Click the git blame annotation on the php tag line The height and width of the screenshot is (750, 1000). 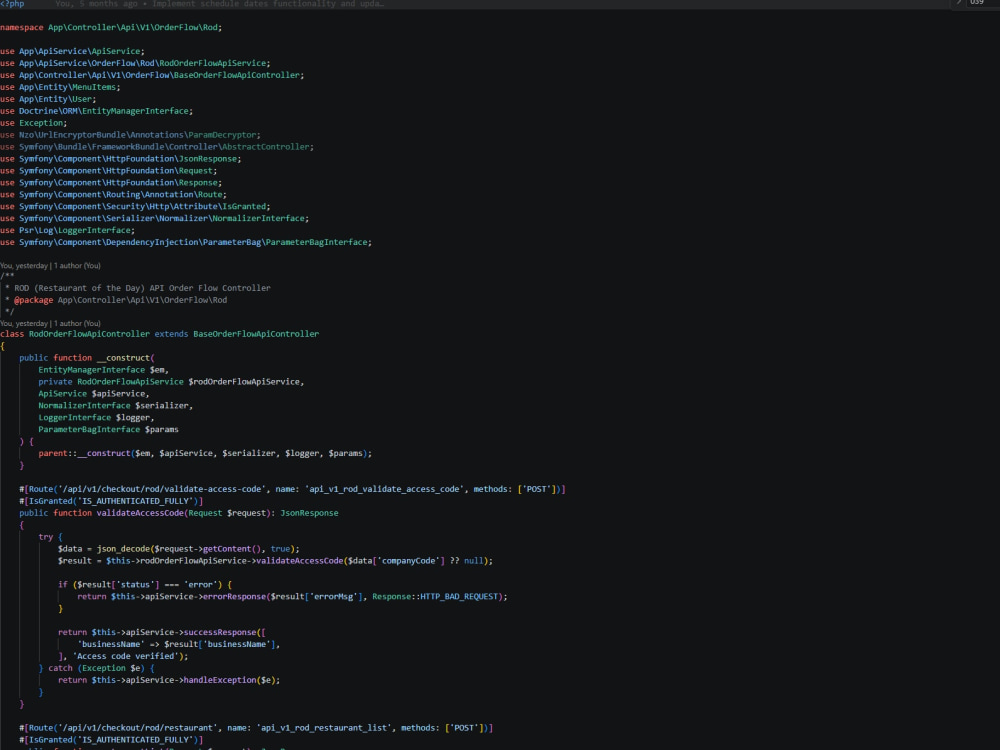[219, 4]
